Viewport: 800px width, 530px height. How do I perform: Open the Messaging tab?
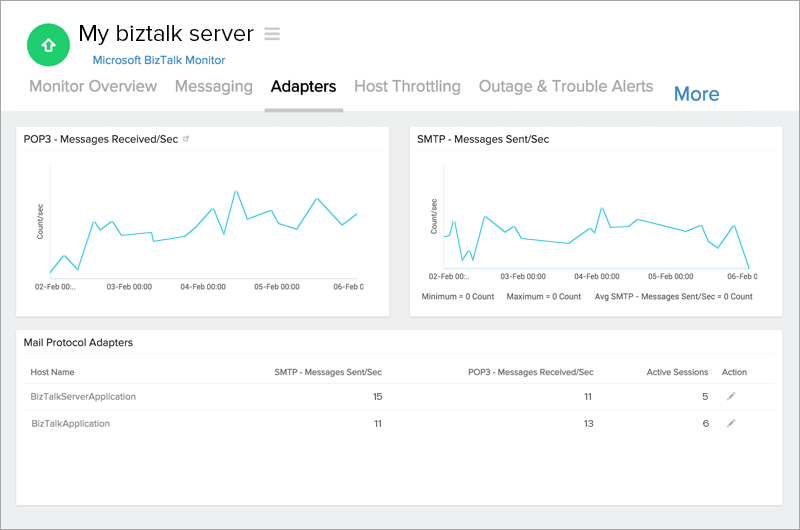(x=213, y=86)
